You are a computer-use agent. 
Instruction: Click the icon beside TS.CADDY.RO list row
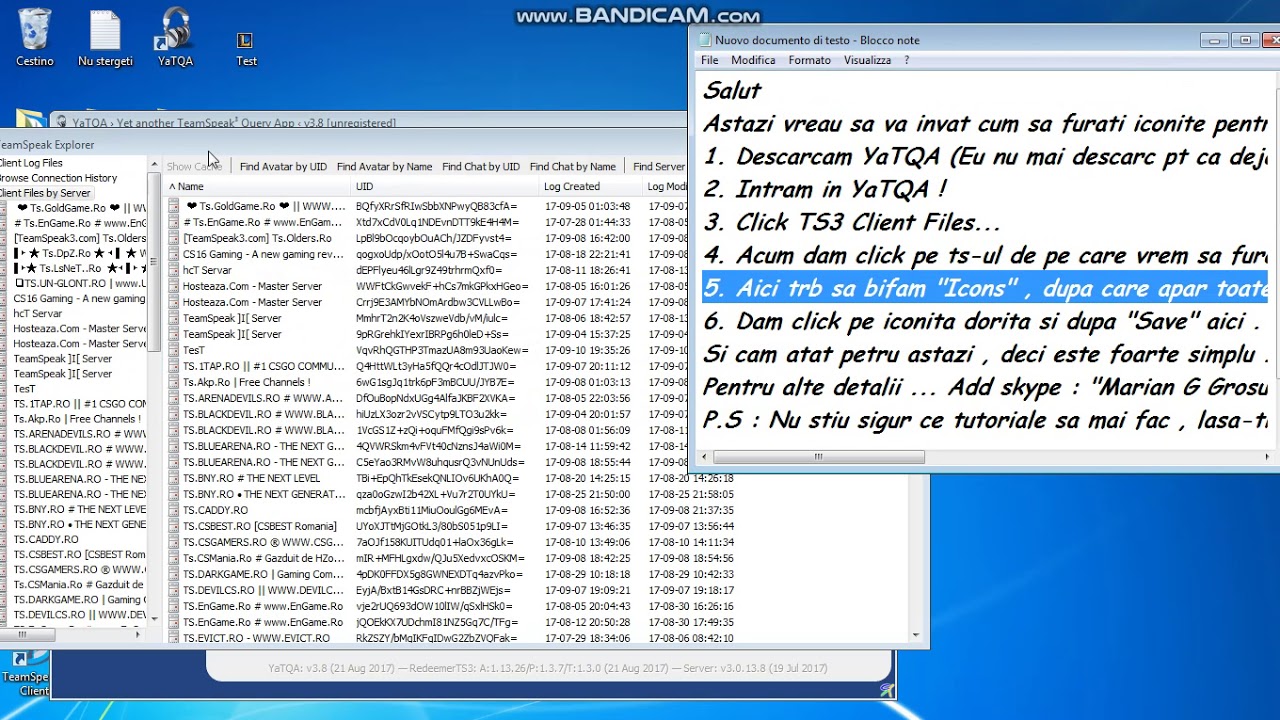[x=174, y=510]
